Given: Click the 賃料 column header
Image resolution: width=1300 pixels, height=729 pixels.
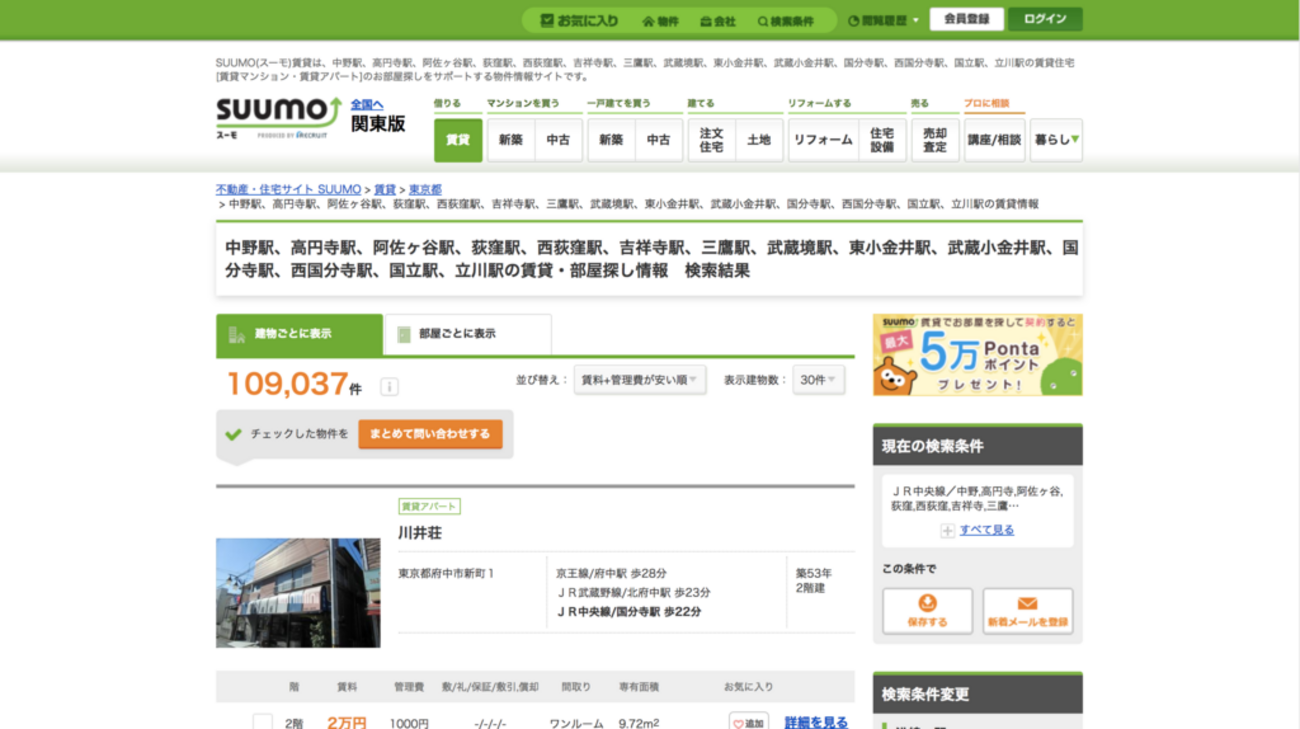Looking at the screenshot, I should 347,687.
